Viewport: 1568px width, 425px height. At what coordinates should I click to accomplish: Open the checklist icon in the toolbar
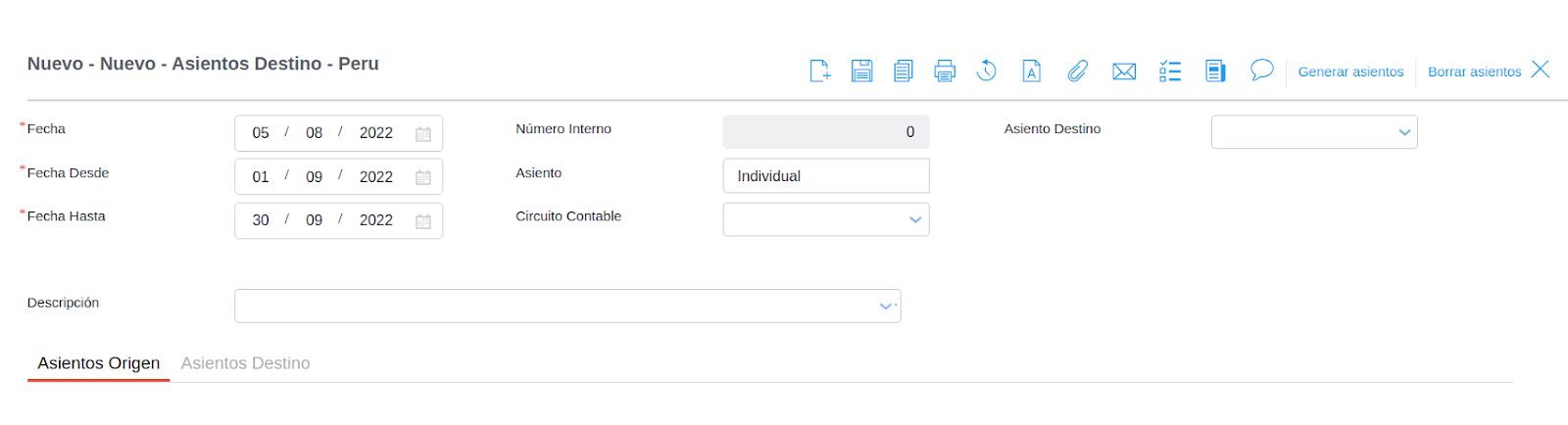point(1170,71)
